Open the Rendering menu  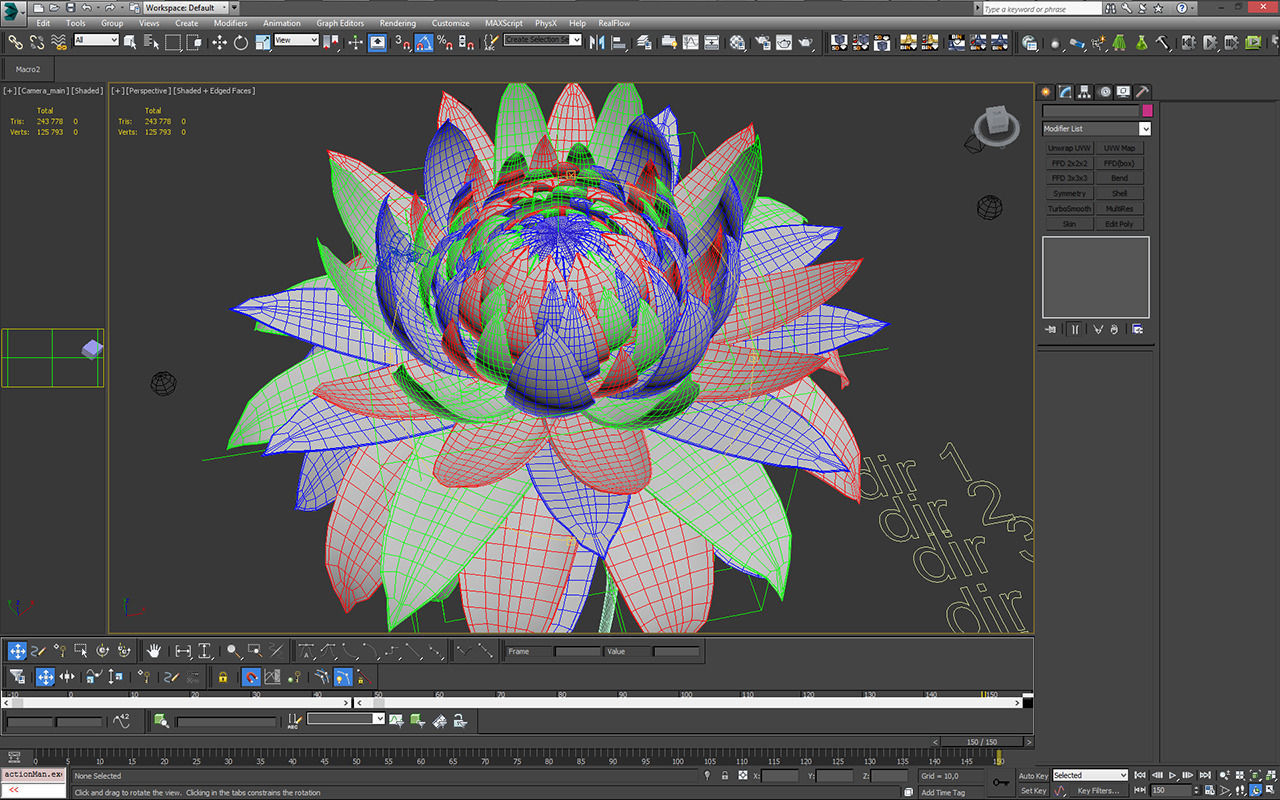pos(397,23)
